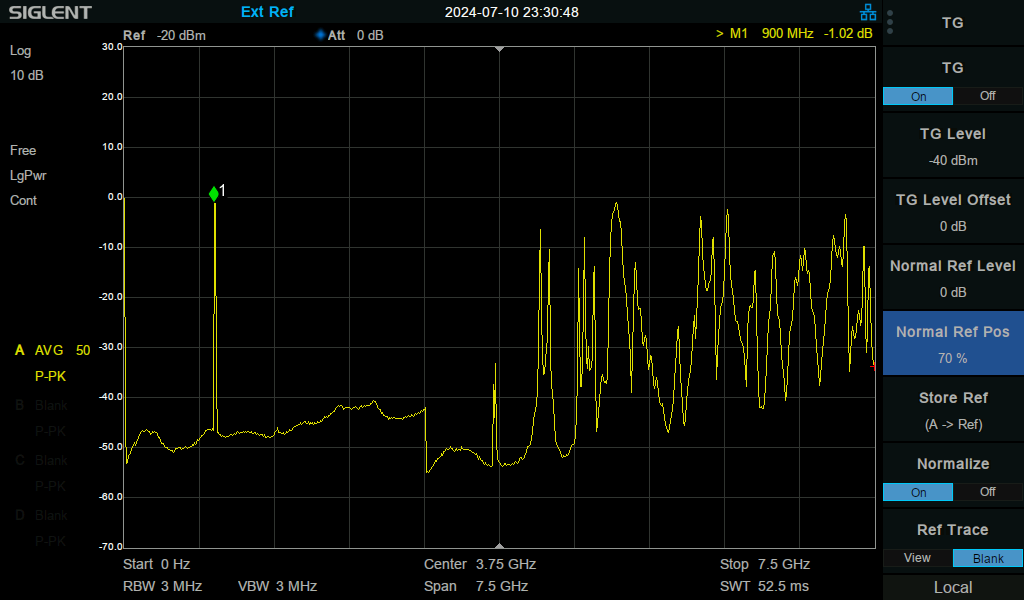The width and height of the screenshot is (1024, 600).
Task: Toggle TG to Off
Action: coord(986,96)
